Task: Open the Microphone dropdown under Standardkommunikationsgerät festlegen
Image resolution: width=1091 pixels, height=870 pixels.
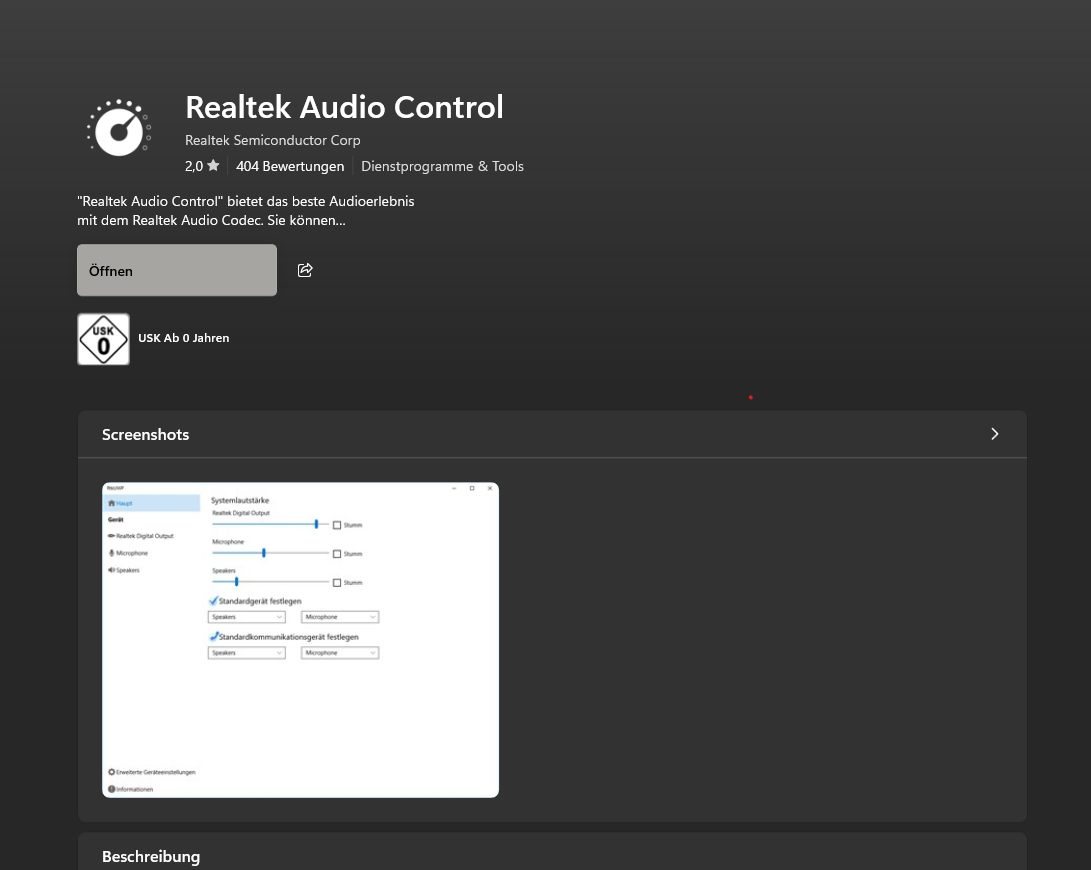Action: (340, 653)
